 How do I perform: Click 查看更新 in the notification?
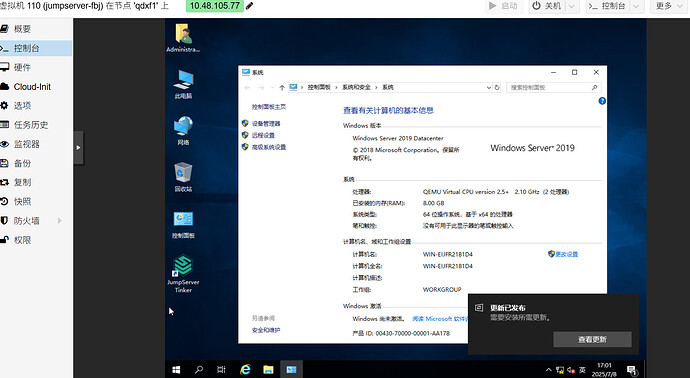592,339
